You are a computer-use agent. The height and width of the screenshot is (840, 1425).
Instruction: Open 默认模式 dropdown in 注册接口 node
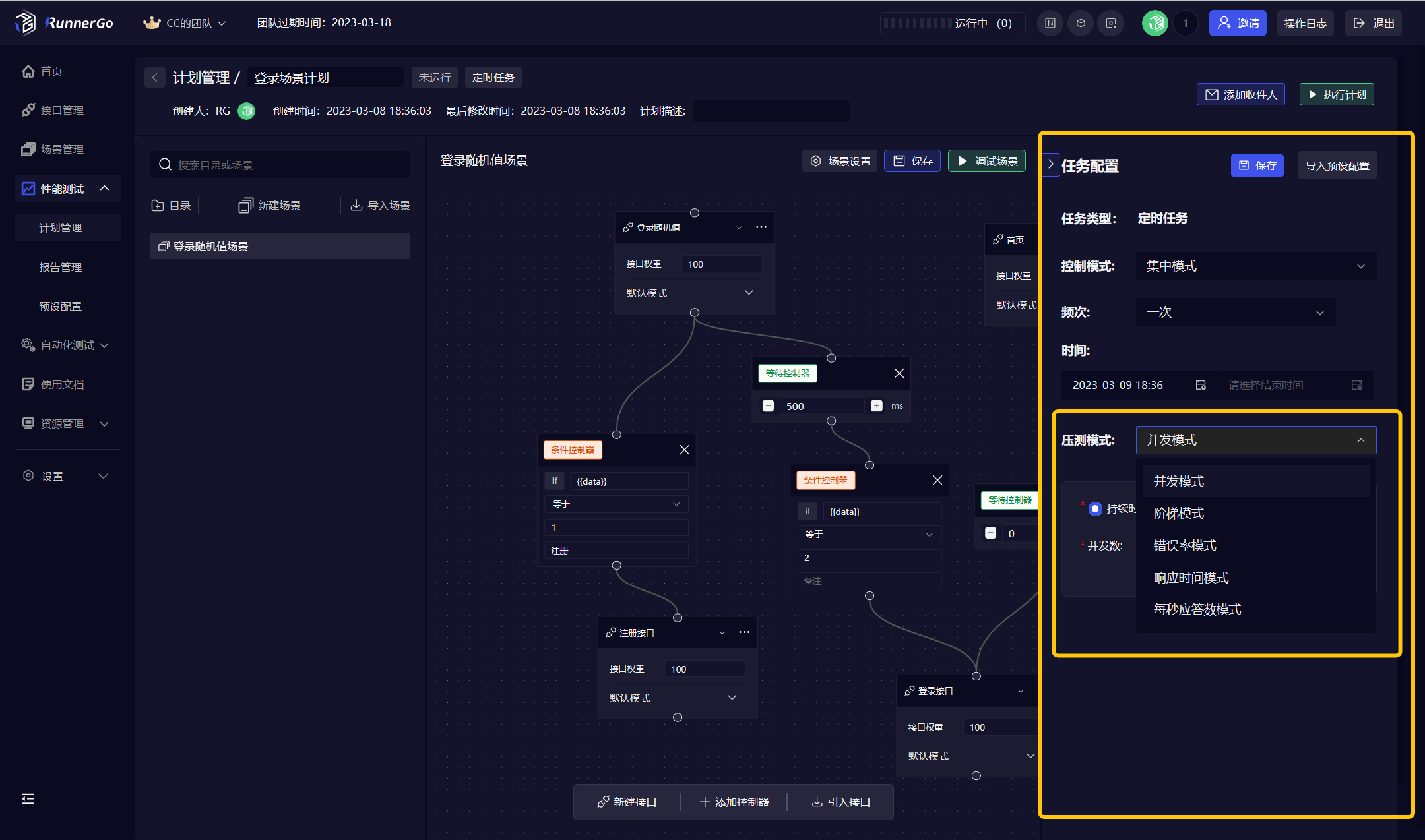click(x=673, y=698)
